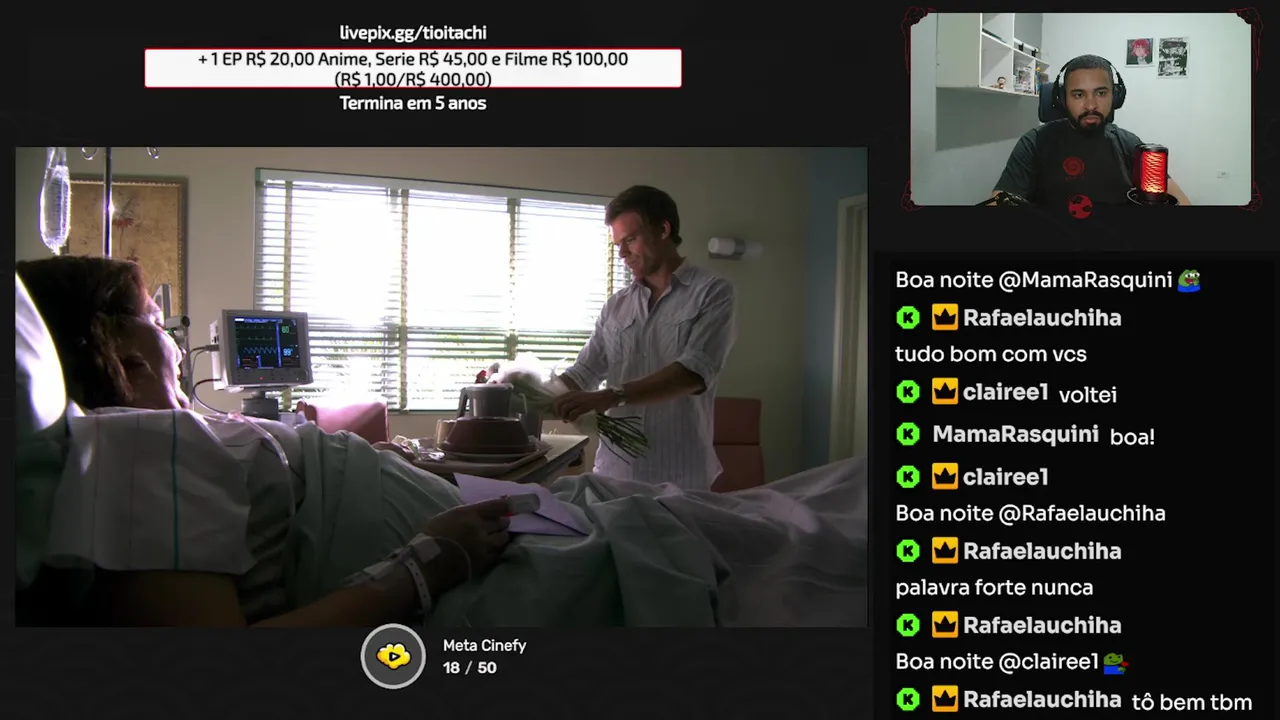The height and width of the screenshot is (720, 1280).
Task: Open username clairee1 above "Boa noite @Rafaelauchiha"
Action: tap(1005, 477)
